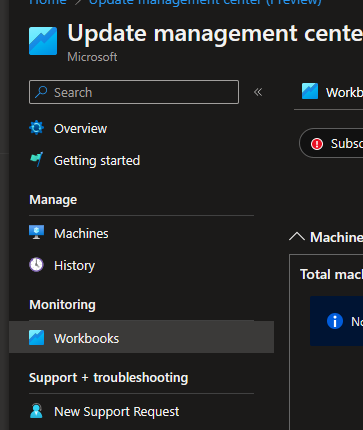The image size is (363, 430).
Task: Collapse the sidebar with the double chevron
Action: point(258,92)
